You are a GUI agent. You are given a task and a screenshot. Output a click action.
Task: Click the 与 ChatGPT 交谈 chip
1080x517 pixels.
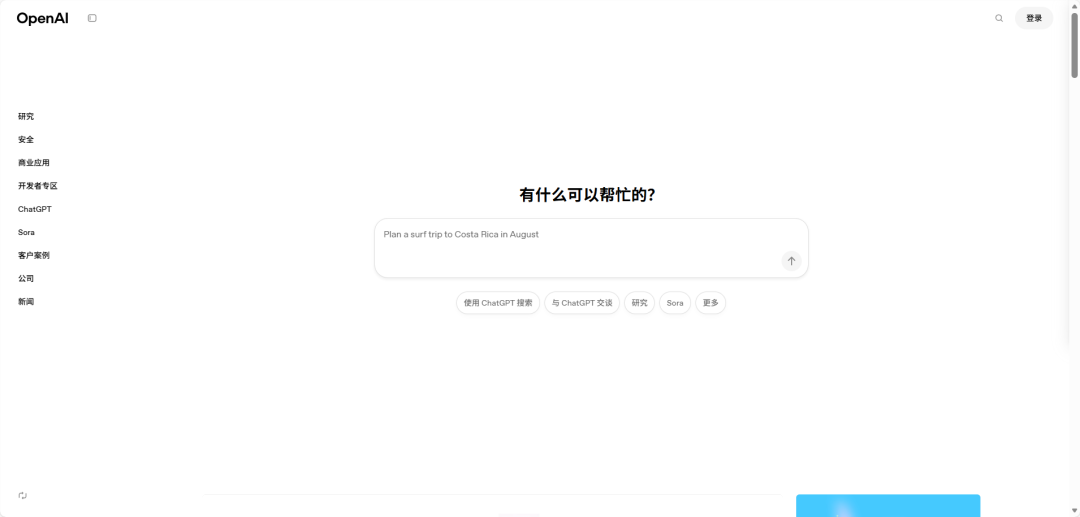point(582,303)
